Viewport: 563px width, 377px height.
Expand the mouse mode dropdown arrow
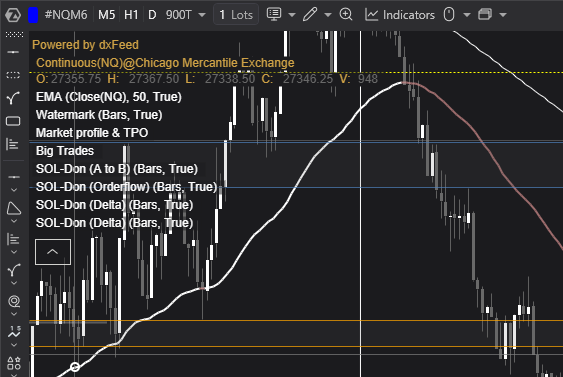click(x=467, y=15)
